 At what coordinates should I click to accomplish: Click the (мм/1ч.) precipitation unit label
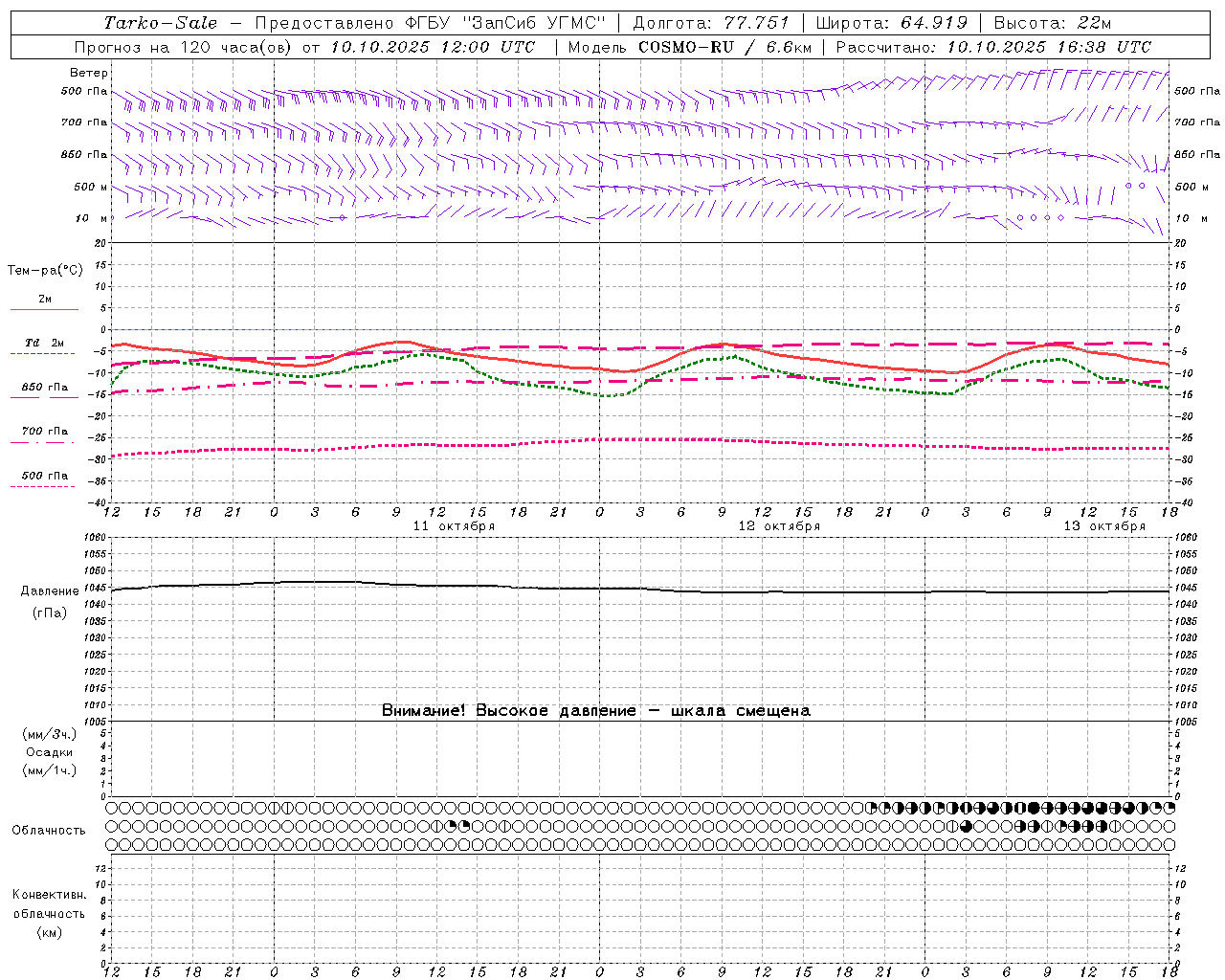pos(50,770)
